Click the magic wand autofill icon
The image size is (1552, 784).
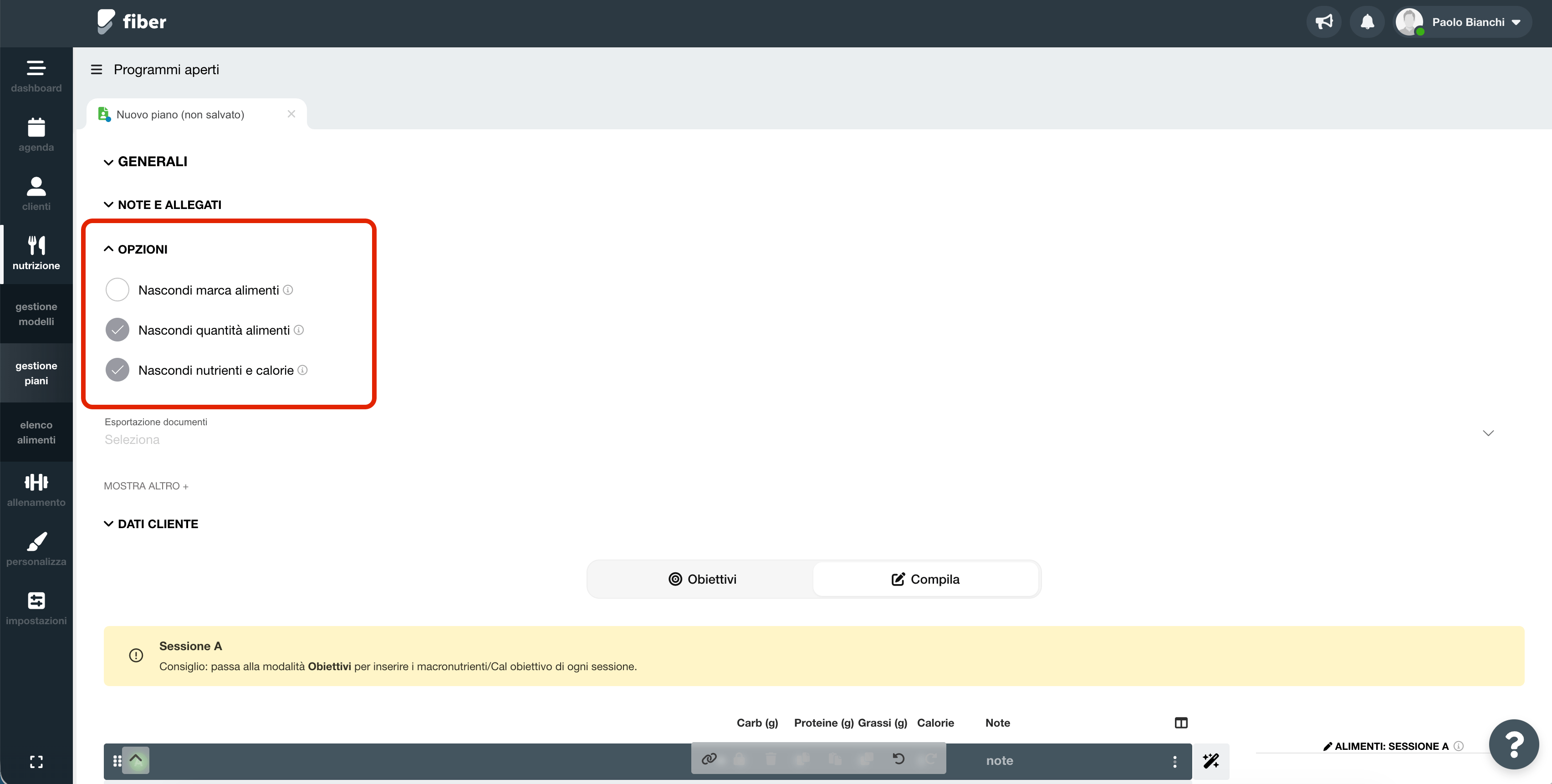[1210, 761]
